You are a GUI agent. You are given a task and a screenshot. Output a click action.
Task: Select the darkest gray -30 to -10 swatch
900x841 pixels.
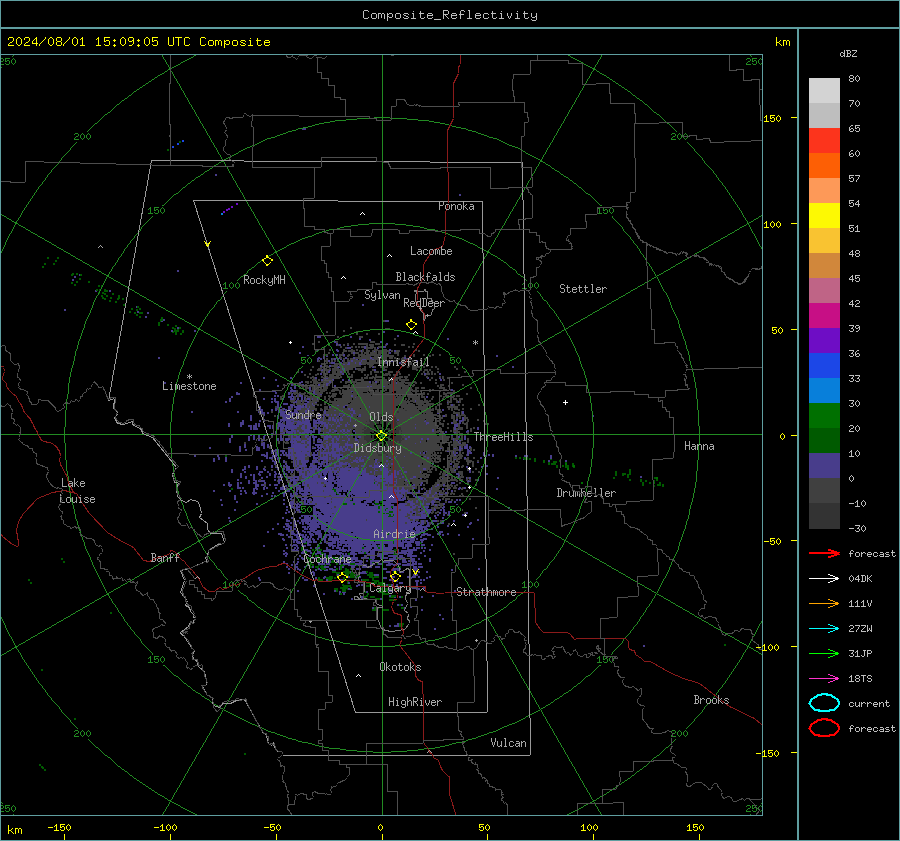(824, 516)
